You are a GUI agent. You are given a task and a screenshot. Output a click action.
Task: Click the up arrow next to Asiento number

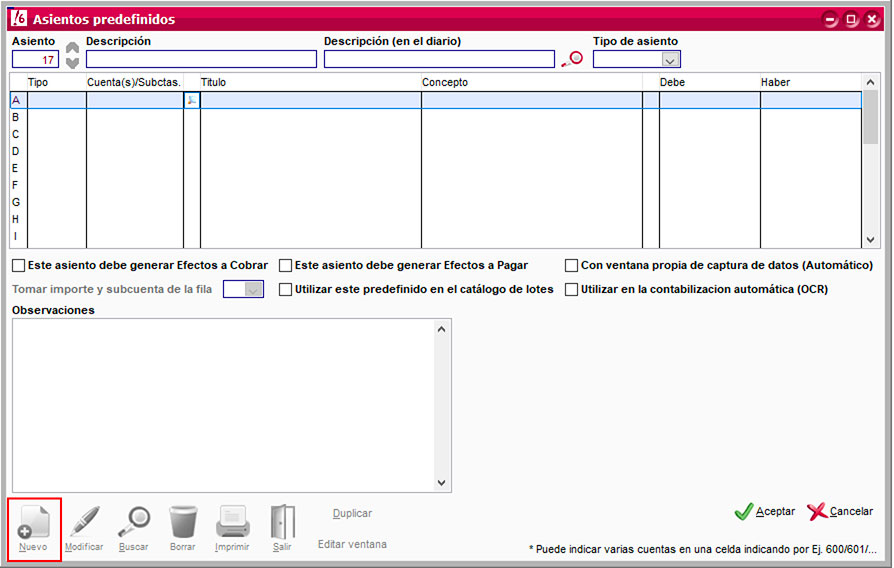tap(72, 47)
